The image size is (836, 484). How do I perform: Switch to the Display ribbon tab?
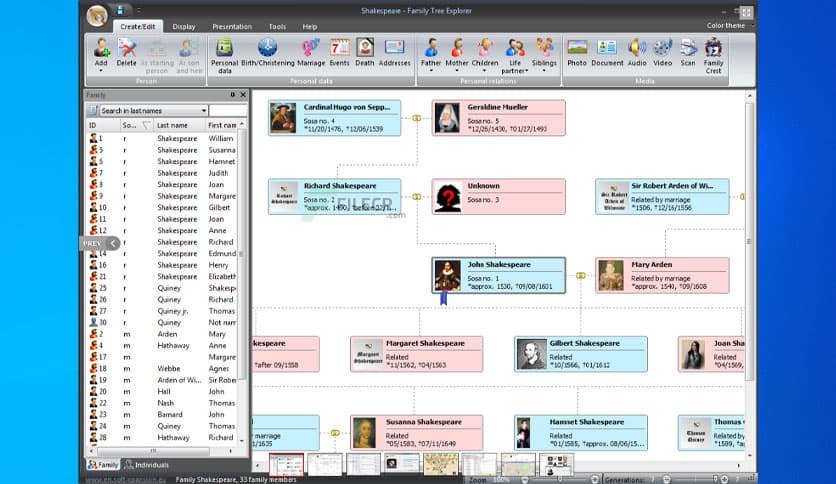184,27
